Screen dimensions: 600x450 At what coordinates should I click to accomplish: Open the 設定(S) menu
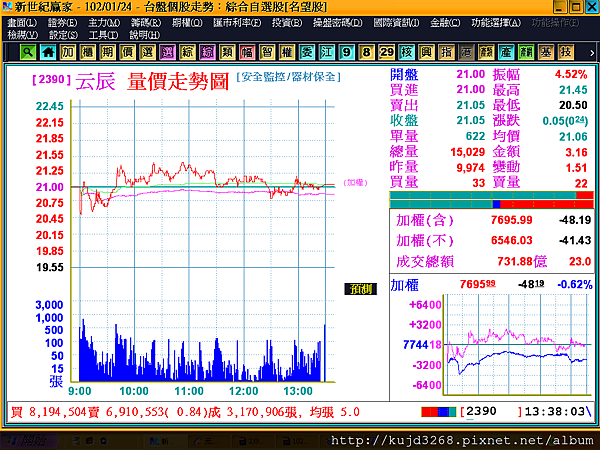[x=64, y=35]
